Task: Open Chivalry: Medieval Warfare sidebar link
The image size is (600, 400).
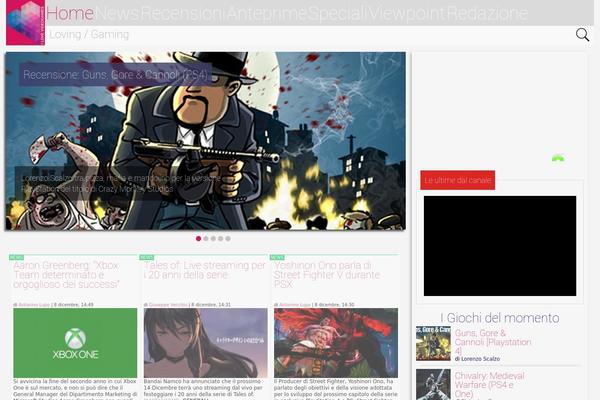Action: (489, 385)
